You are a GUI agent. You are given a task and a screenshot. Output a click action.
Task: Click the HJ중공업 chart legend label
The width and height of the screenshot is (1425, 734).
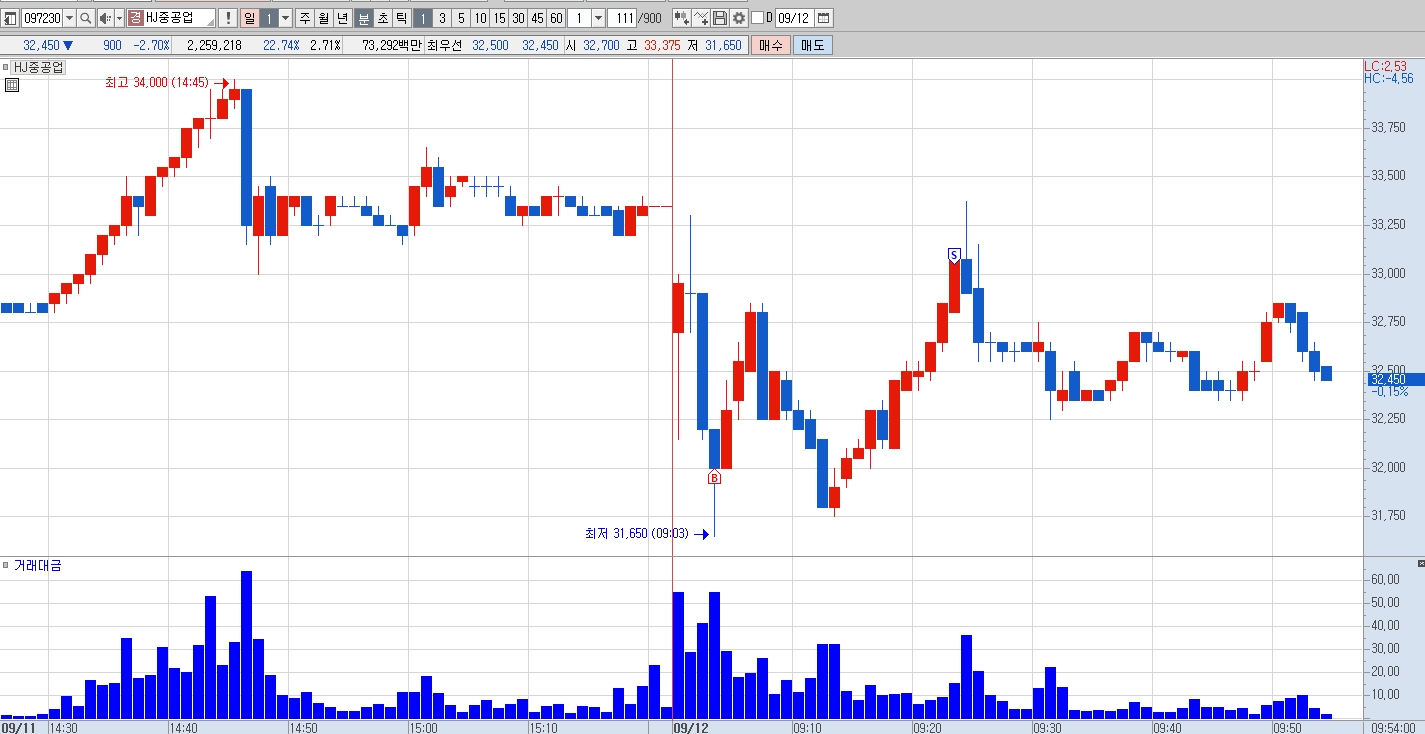click(39, 67)
